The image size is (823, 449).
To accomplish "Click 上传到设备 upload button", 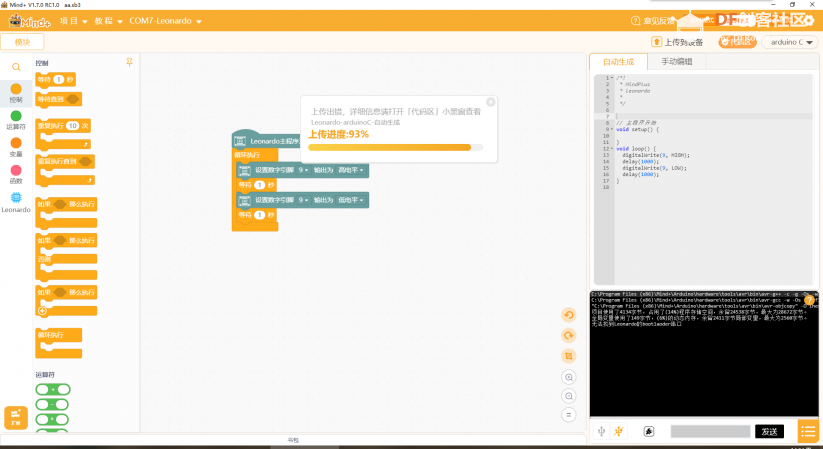I will tap(677, 42).
